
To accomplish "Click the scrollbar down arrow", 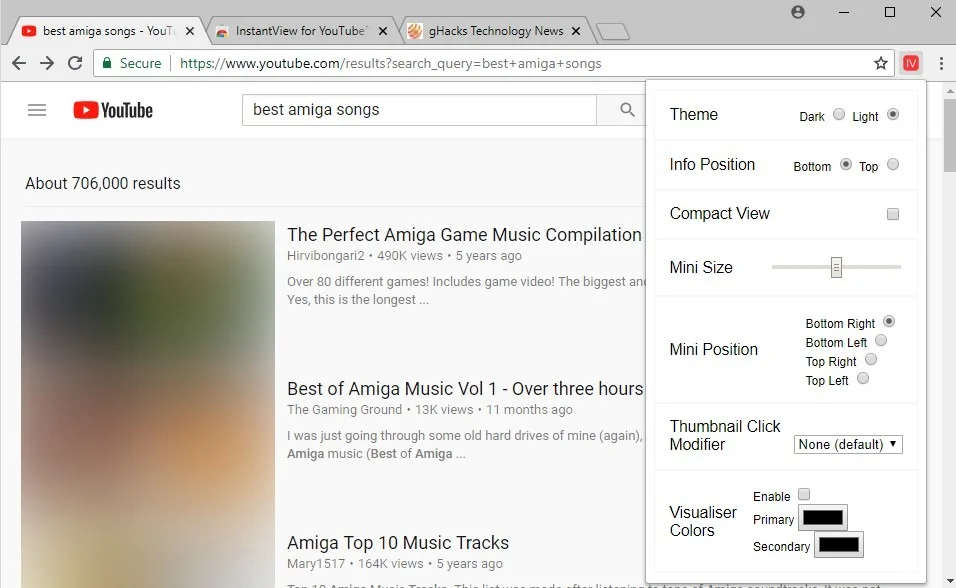I will pos(950,581).
